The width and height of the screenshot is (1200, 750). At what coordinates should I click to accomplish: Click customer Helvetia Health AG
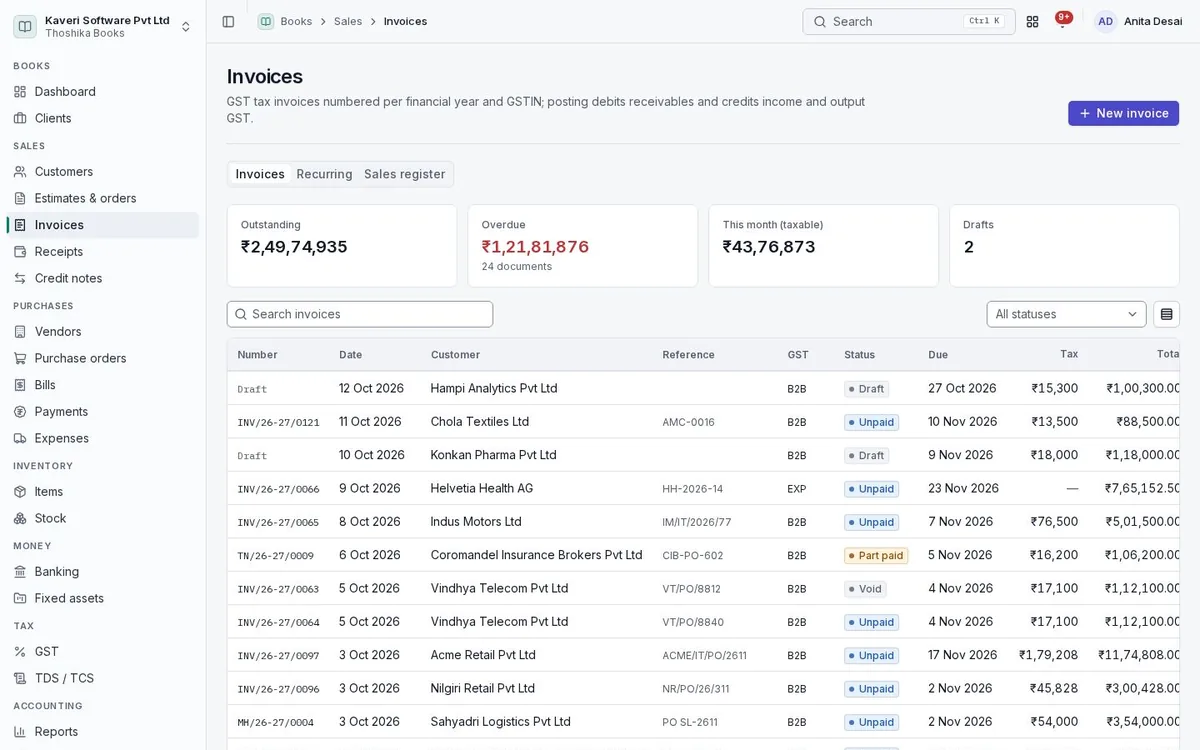(482, 488)
